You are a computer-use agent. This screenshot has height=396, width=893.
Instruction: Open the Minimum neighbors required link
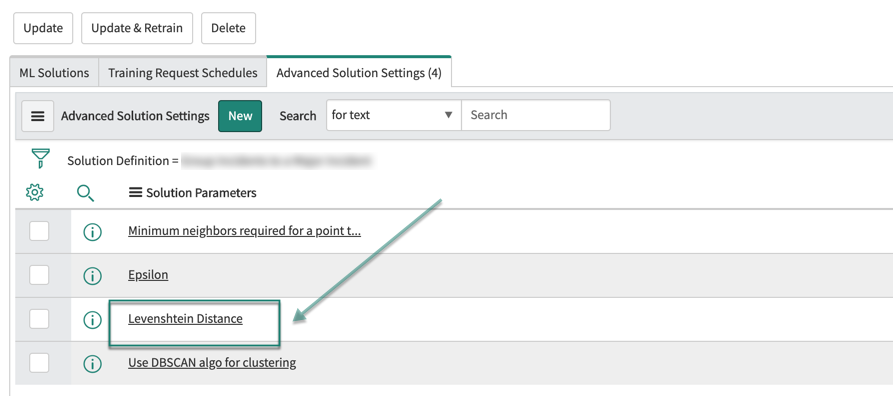click(x=244, y=231)
